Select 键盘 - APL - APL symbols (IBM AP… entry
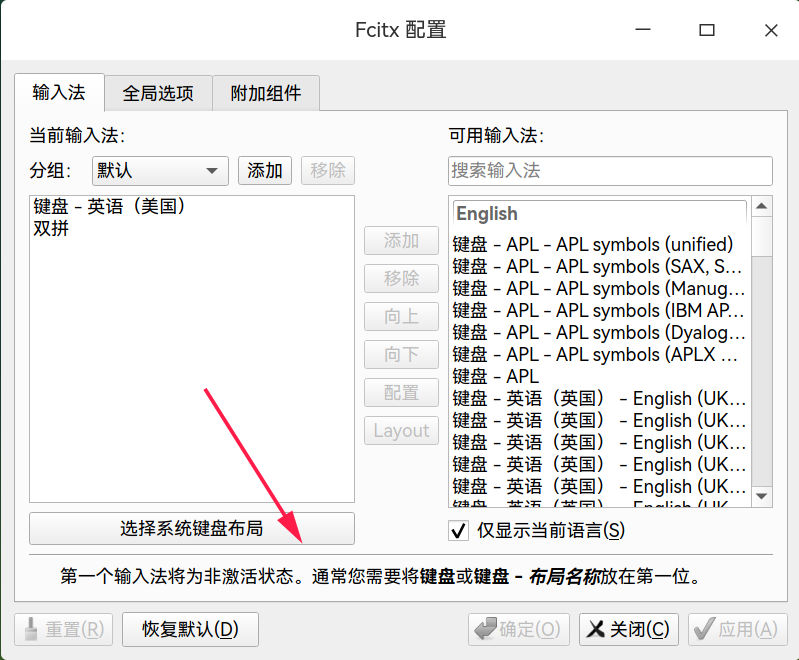The image size is (799, 660). (x=599, y=310)
